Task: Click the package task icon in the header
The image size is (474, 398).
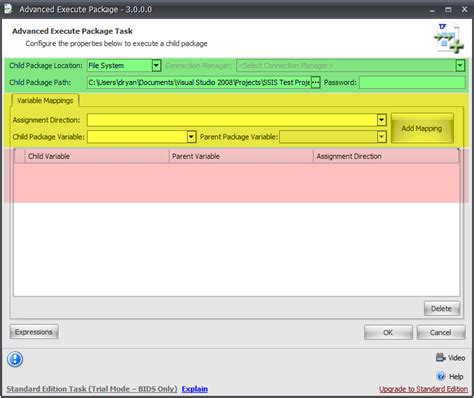Action: tap(449, 38)
